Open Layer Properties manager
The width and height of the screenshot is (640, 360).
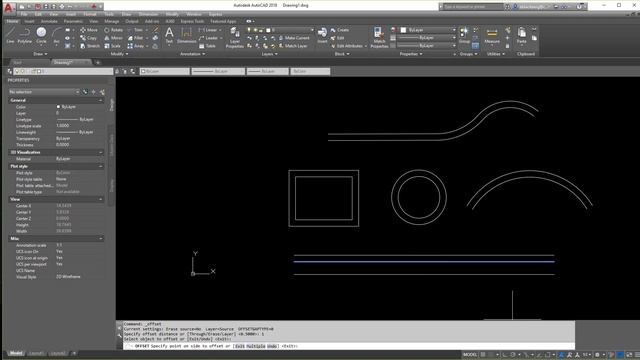click(x=235, y=38)
